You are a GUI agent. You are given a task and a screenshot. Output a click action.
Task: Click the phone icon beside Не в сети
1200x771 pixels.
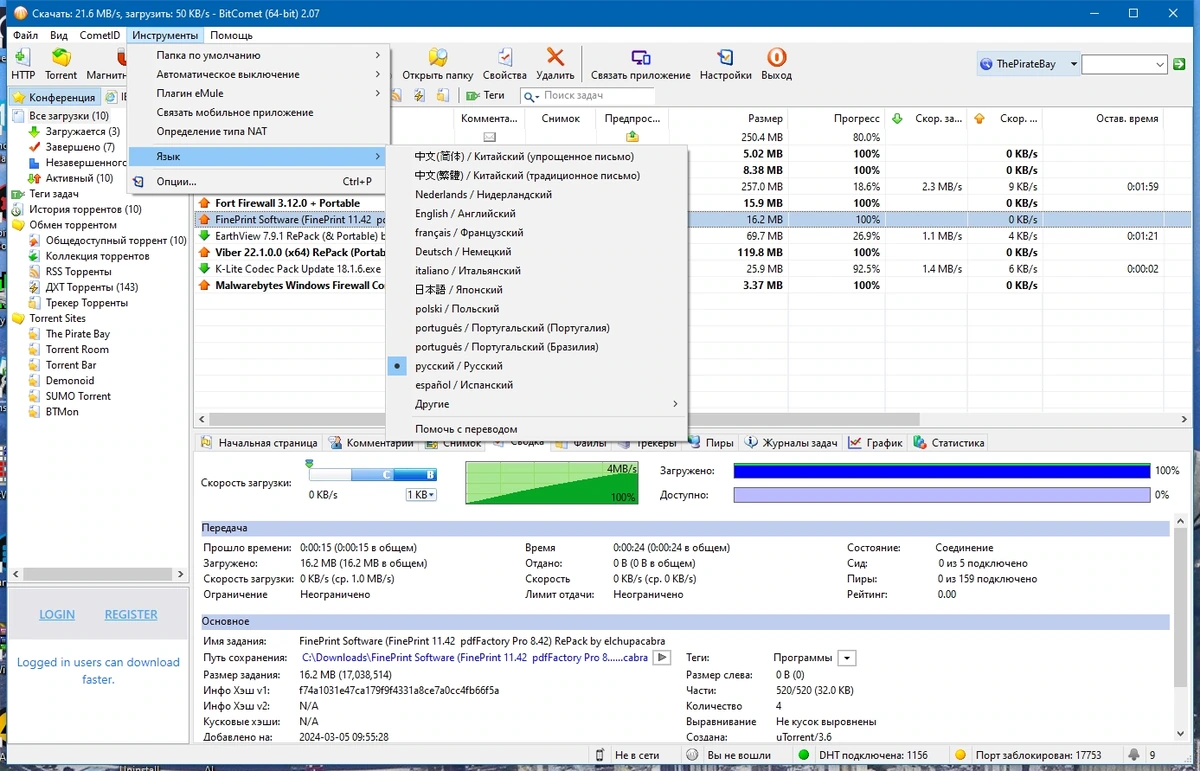(x=600, y=755)
